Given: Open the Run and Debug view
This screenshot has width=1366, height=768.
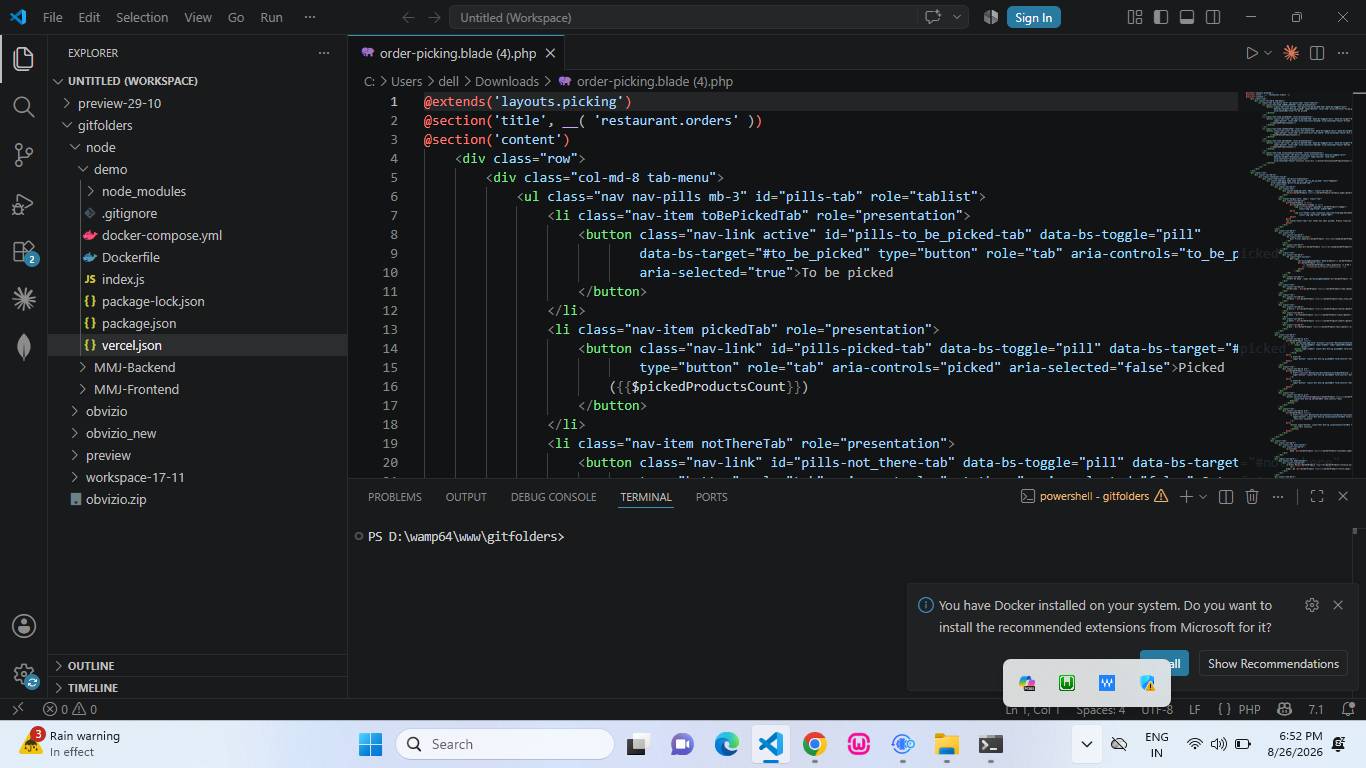Looking at the screenshot, I should (x=23, y=203).
